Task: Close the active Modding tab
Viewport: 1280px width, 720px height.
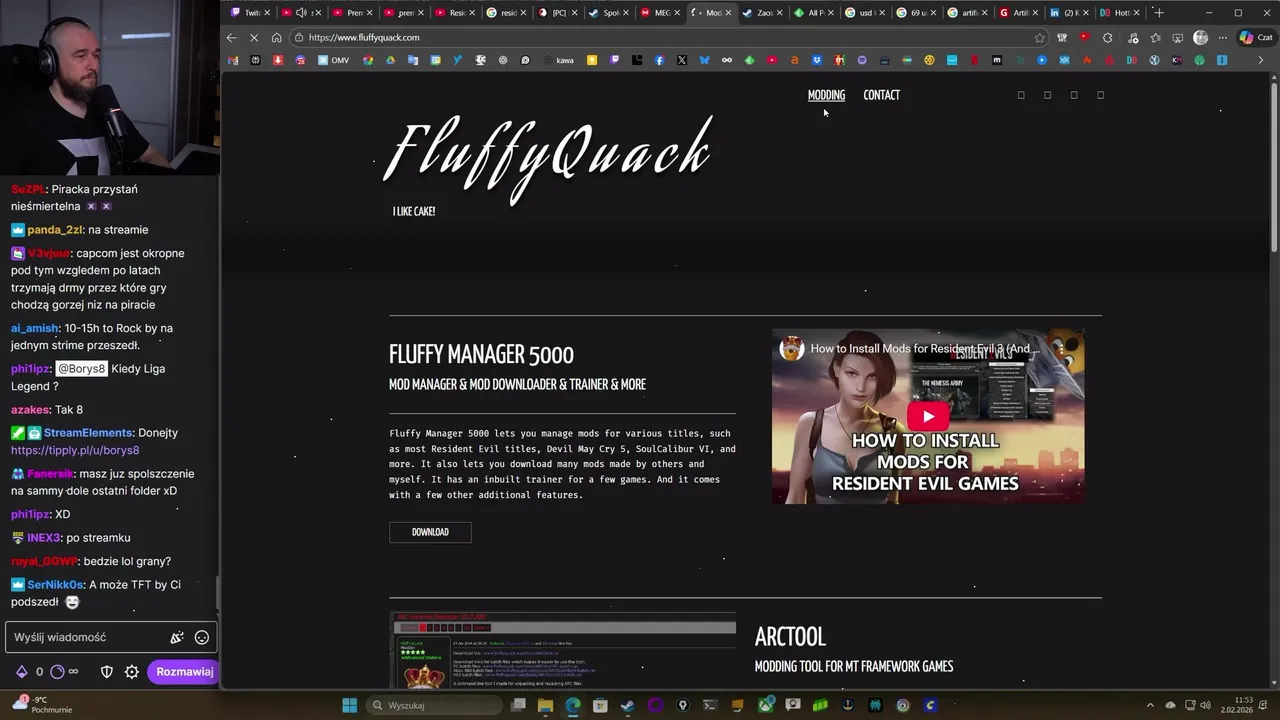Action: click(728, 13)
